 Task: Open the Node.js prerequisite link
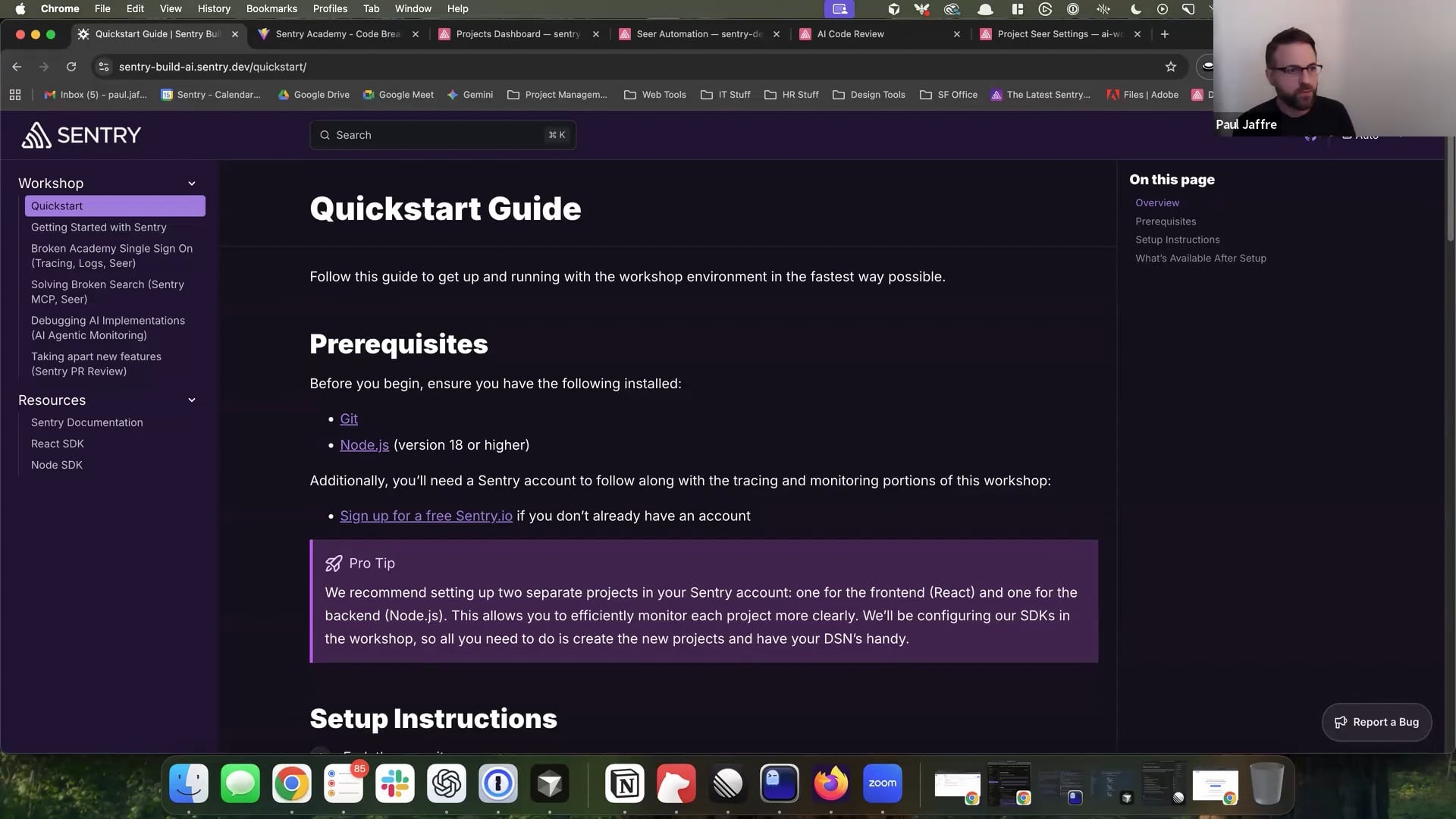coord(364,445)
